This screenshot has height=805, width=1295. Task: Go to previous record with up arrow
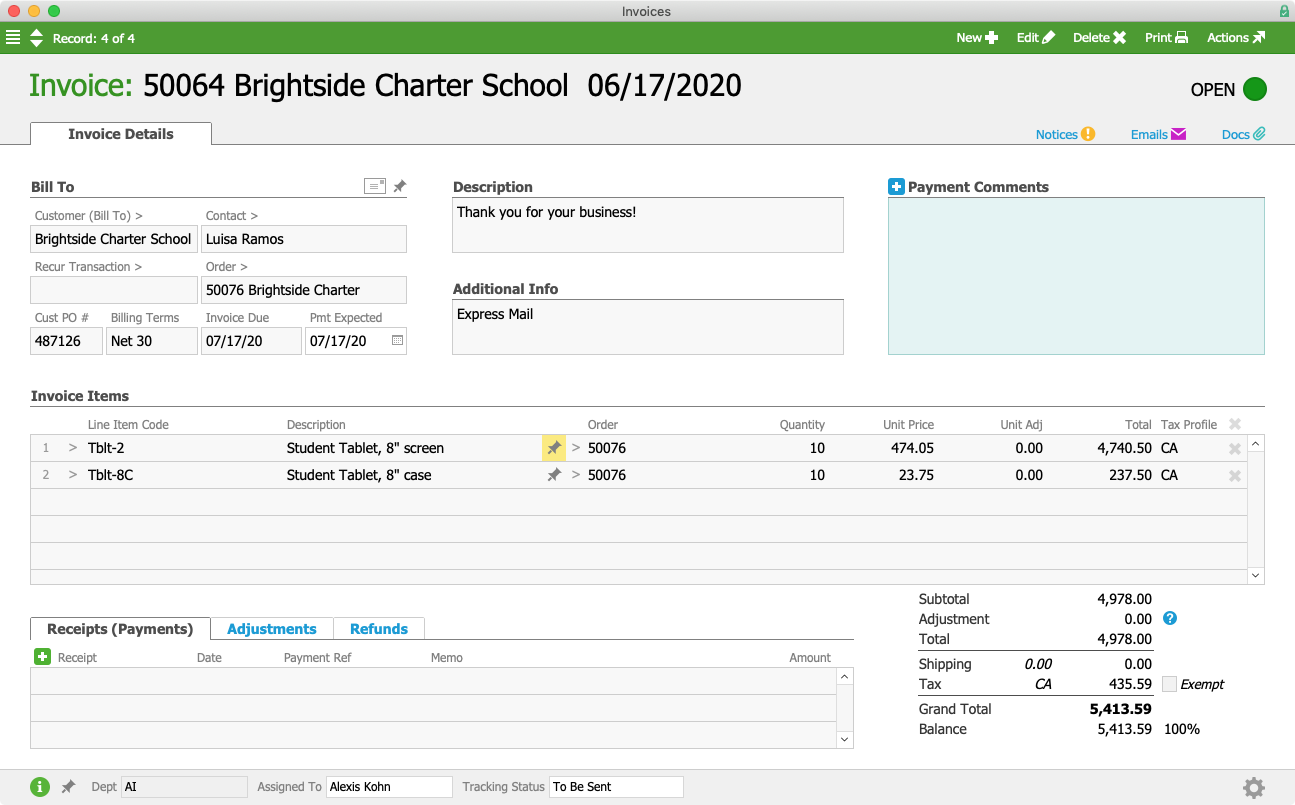click(x=37, y=33)
